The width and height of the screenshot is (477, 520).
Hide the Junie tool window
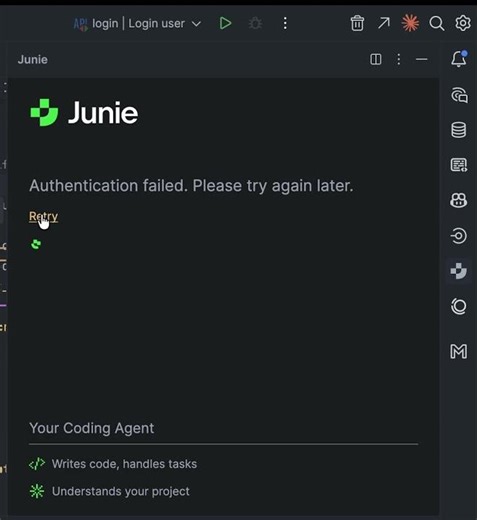point(421,59)
